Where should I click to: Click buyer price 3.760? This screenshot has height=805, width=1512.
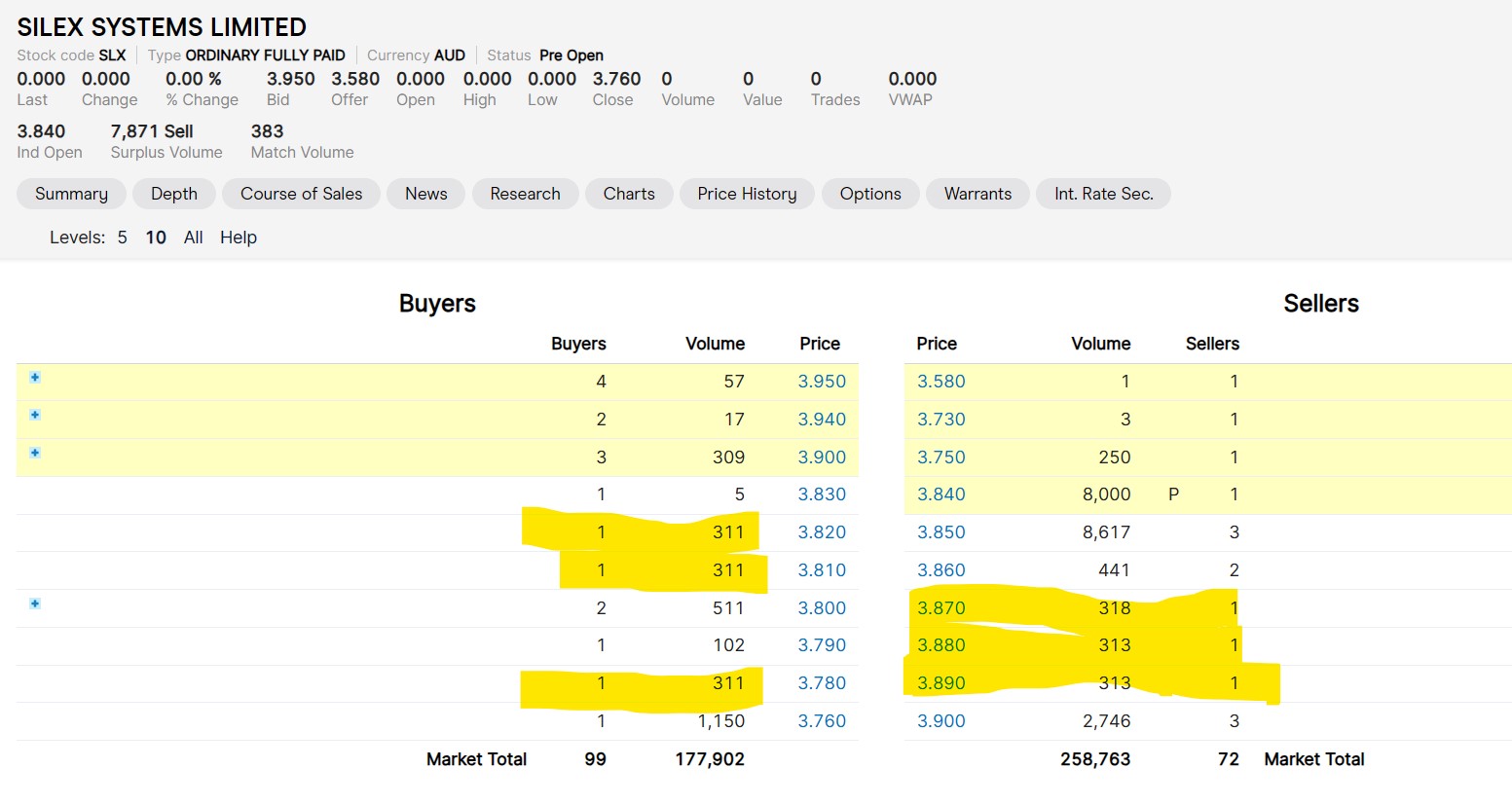[x=822, y=721]
